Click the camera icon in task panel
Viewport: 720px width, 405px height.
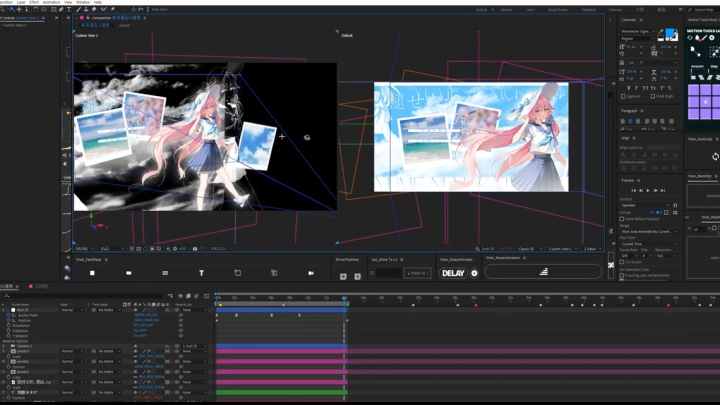pos(310,272)
